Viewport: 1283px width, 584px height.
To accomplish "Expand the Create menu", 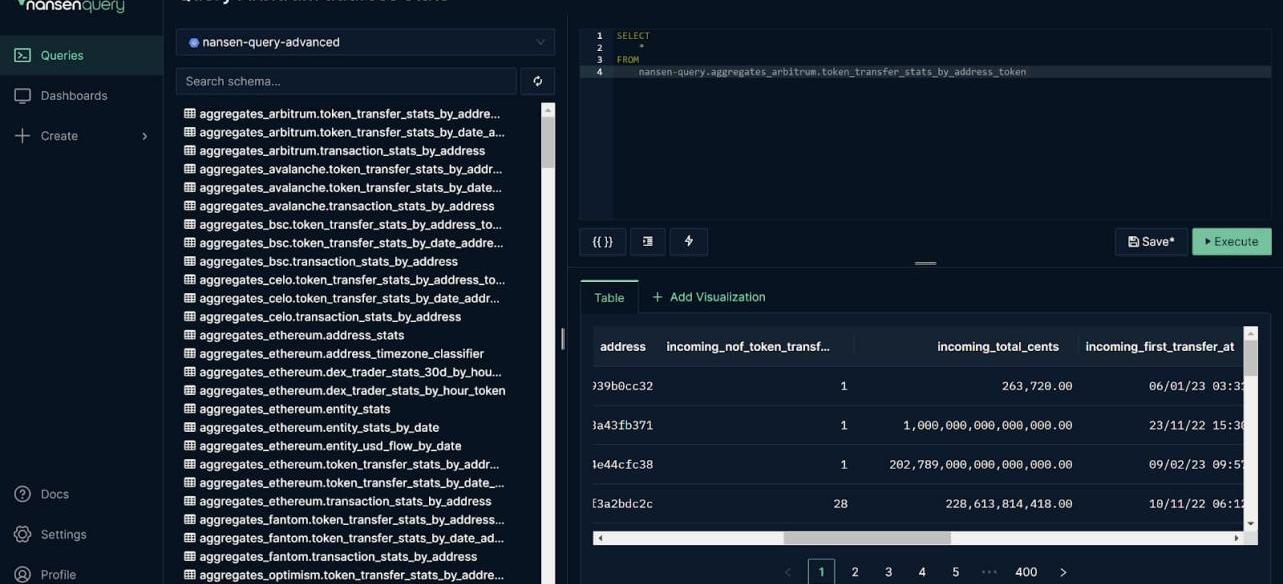I will click(x=81, y=135).
